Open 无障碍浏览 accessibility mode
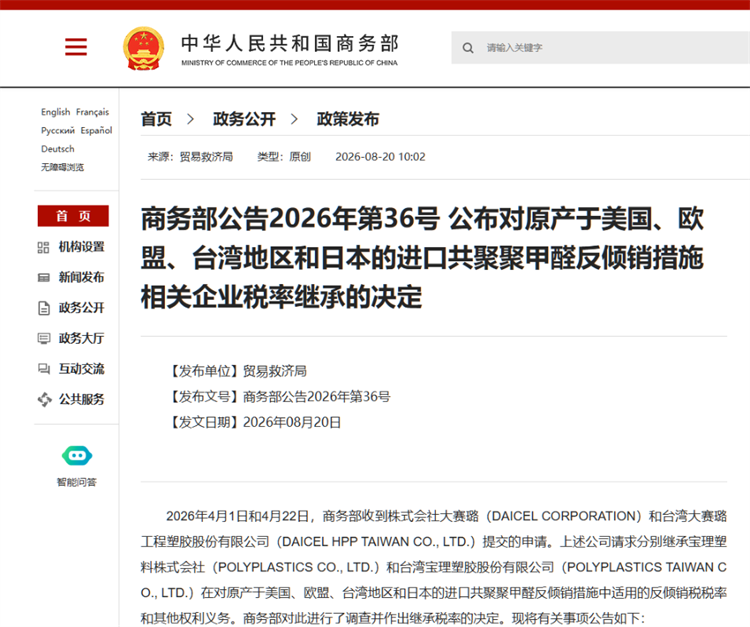This screenshot has width=750, height=627. pyautogui.click(x=62, y=167)
